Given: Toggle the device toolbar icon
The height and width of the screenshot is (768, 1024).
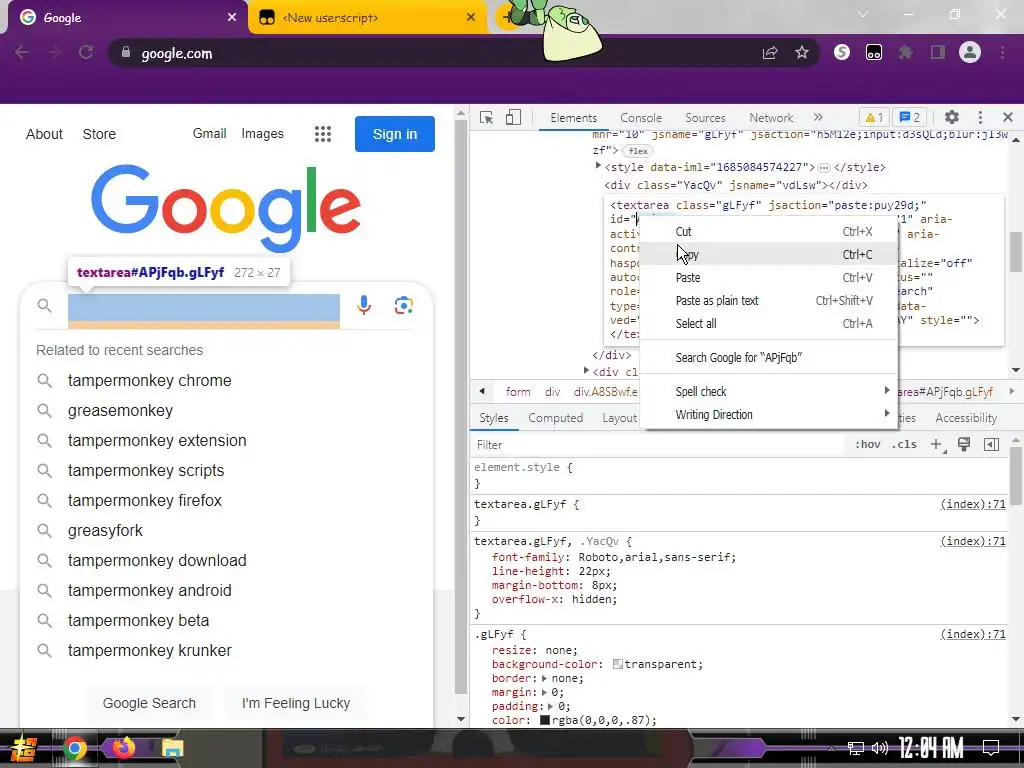Looking at the screenshot, I should pyautogui.click(x=513, y=118).
